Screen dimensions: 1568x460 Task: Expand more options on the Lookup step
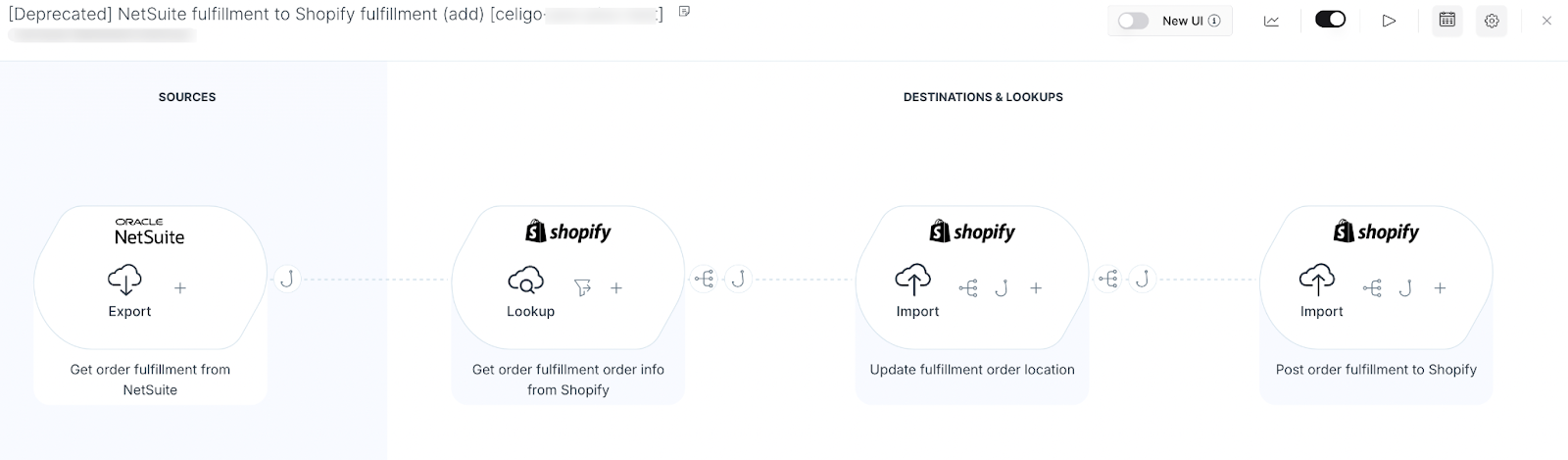point(616,288)
